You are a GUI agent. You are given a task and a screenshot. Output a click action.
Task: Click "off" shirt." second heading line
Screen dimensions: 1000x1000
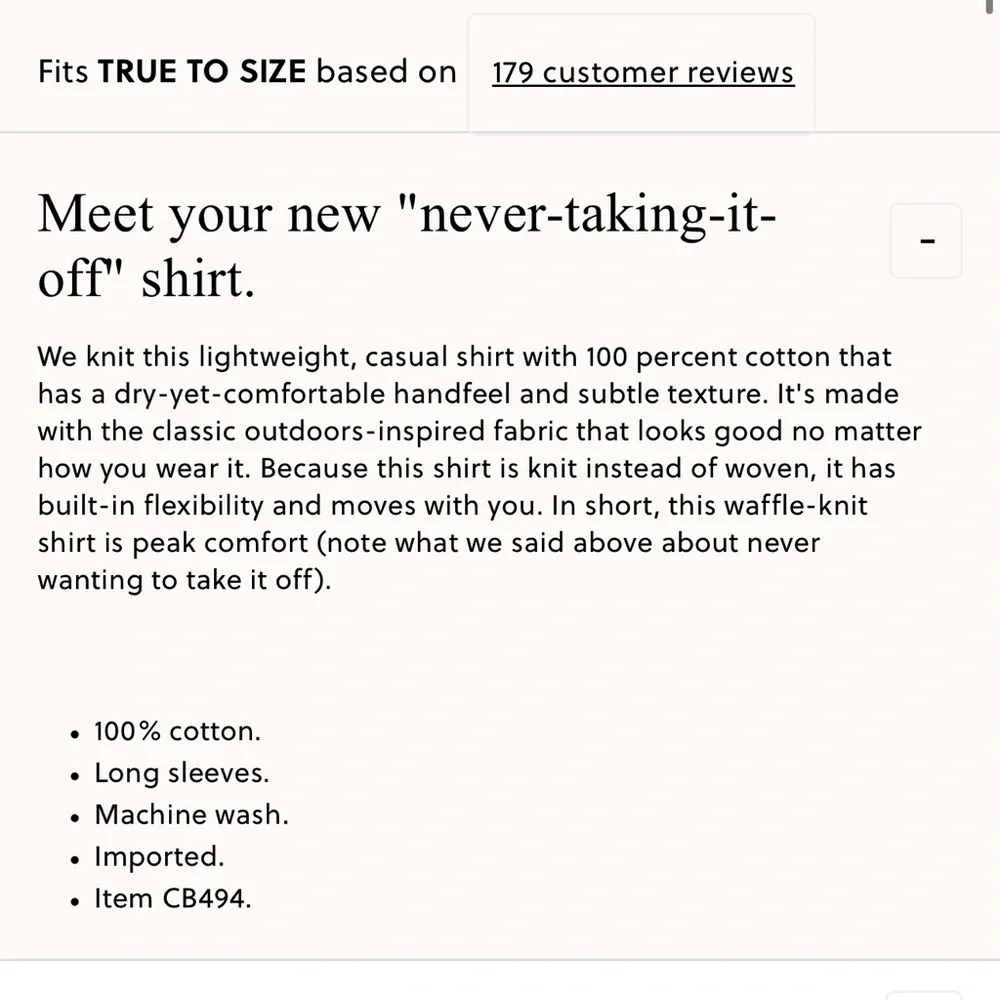pos(146,279)
